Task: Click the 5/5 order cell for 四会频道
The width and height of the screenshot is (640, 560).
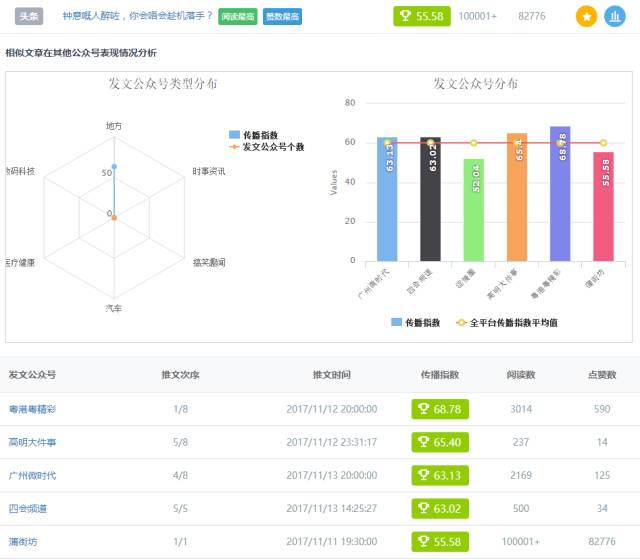Action: coord(180,508)
